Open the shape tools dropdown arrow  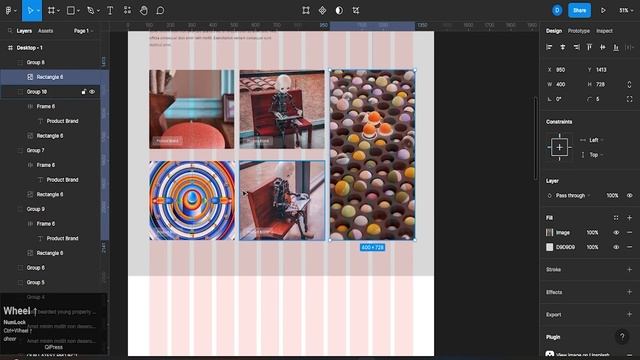tap(78, 11)
